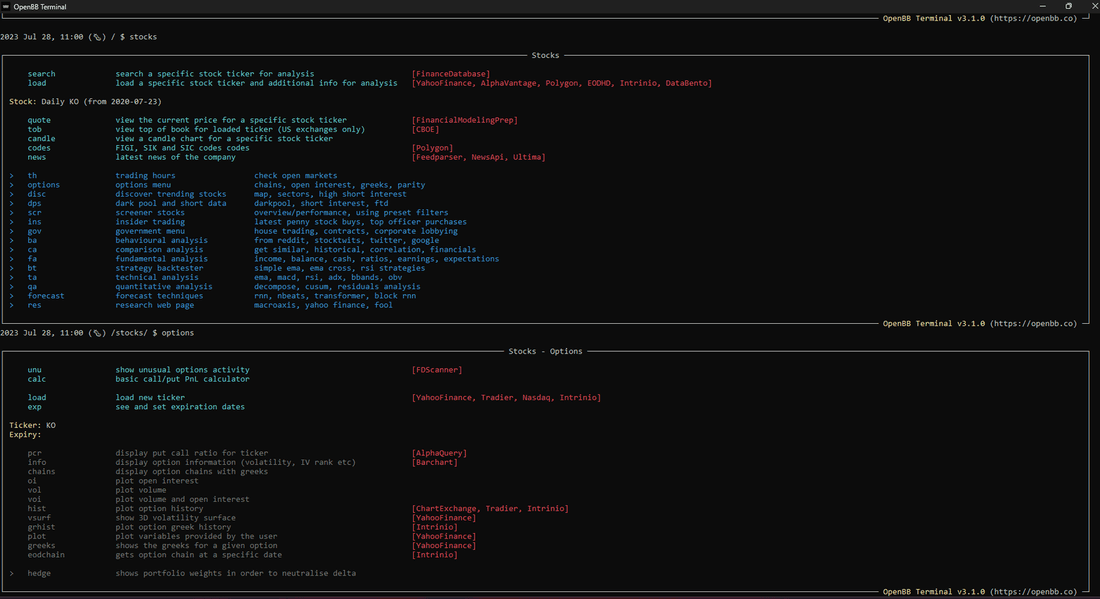Click '[Feedparser, NewsApi, Ultima]' source text
Image resolution: width=1100 pixels, height=599 pixels.
(478, 157)
